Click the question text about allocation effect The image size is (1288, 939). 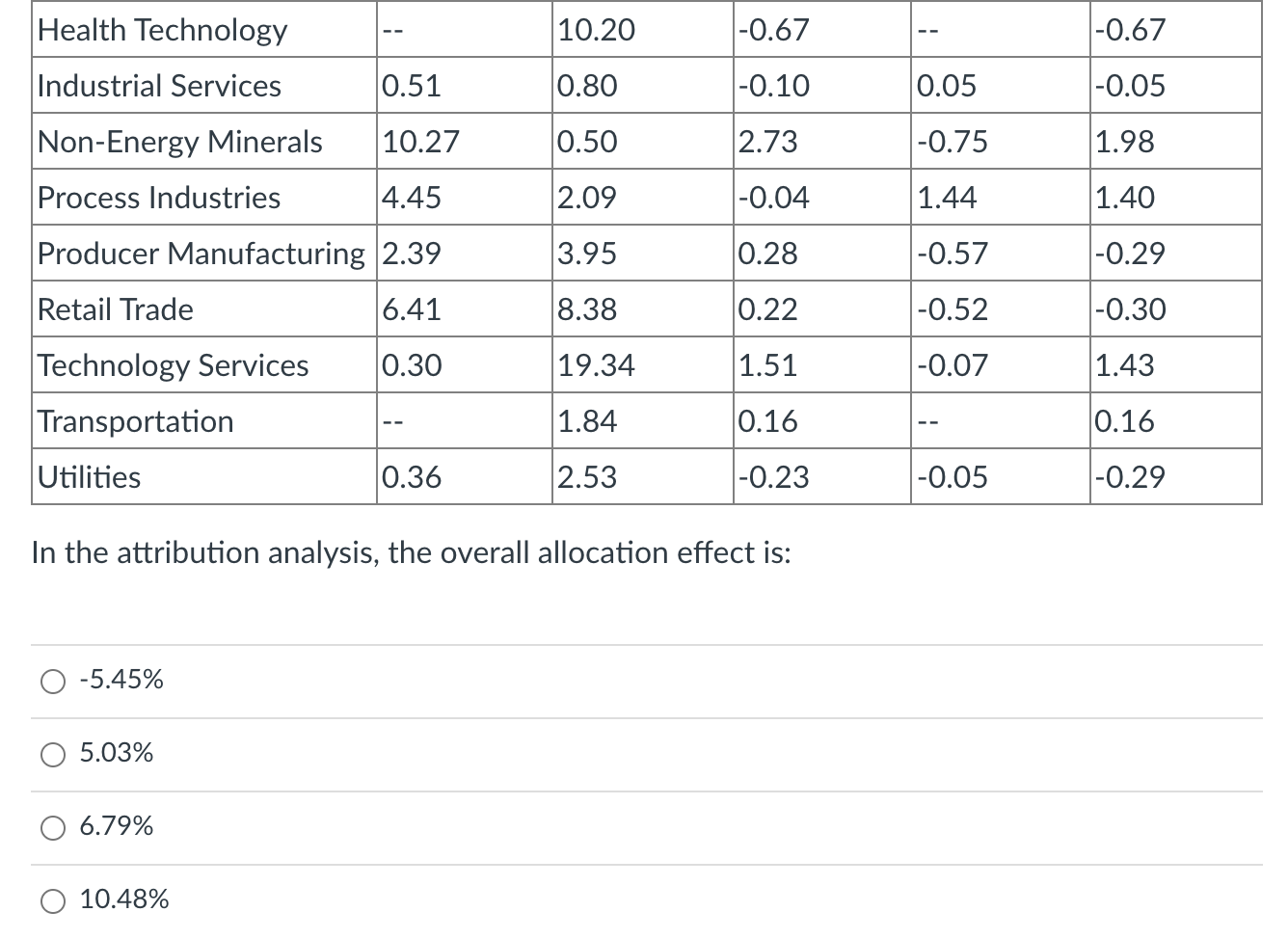pyautogui.click(x=410, y=552)
